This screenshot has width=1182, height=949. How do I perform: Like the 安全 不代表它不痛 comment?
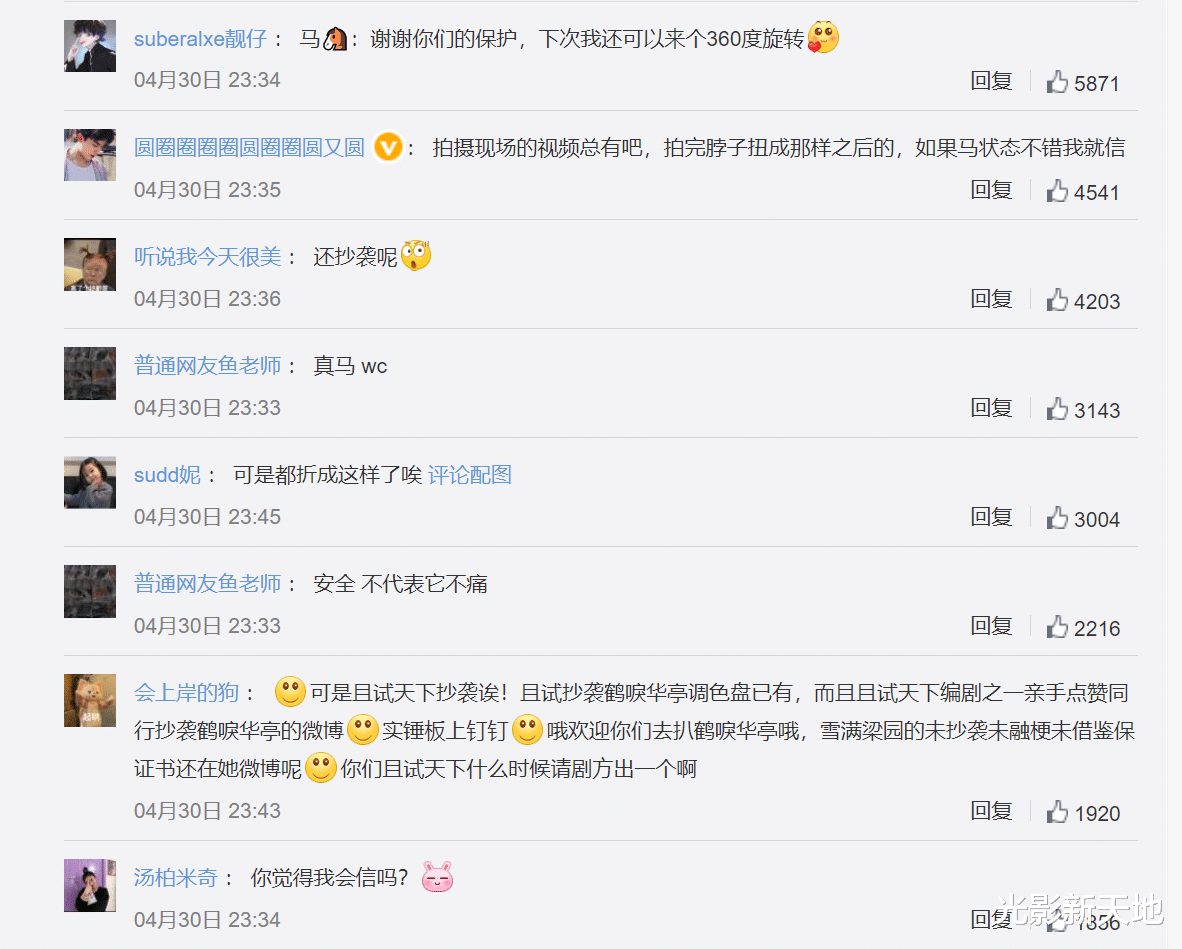(x=1057, y=626)
